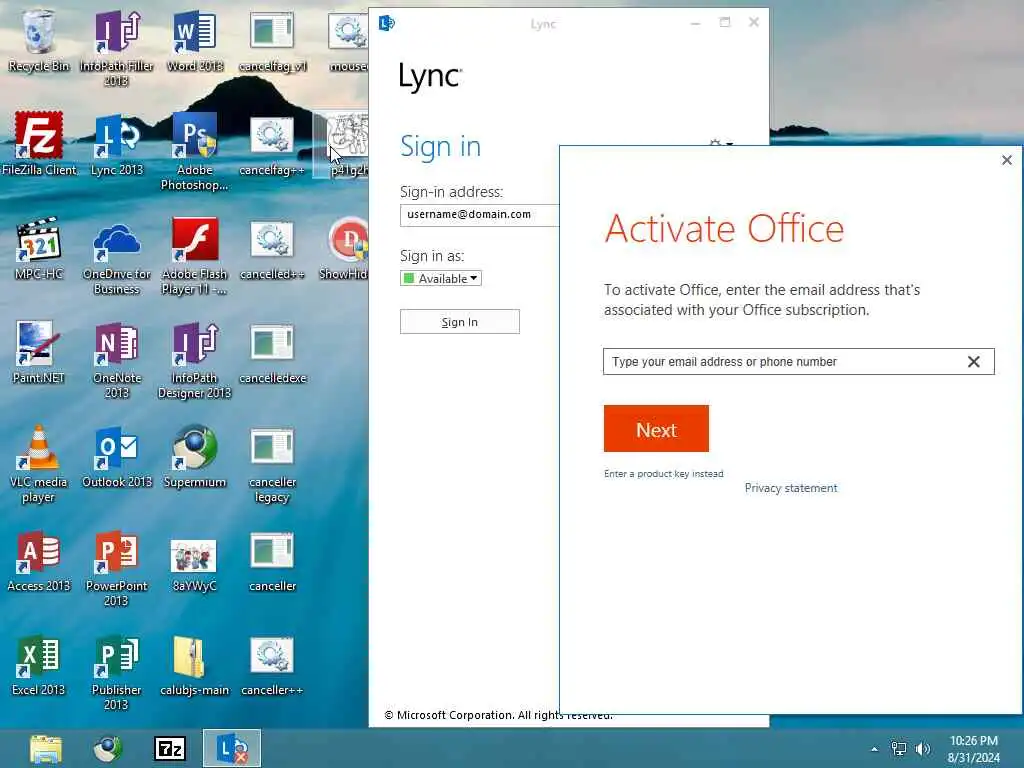The width and height of the screenshot is (1024, 768).
Task: Open InfoPath Designer 2013 shortcut
Action: point(194,359)
